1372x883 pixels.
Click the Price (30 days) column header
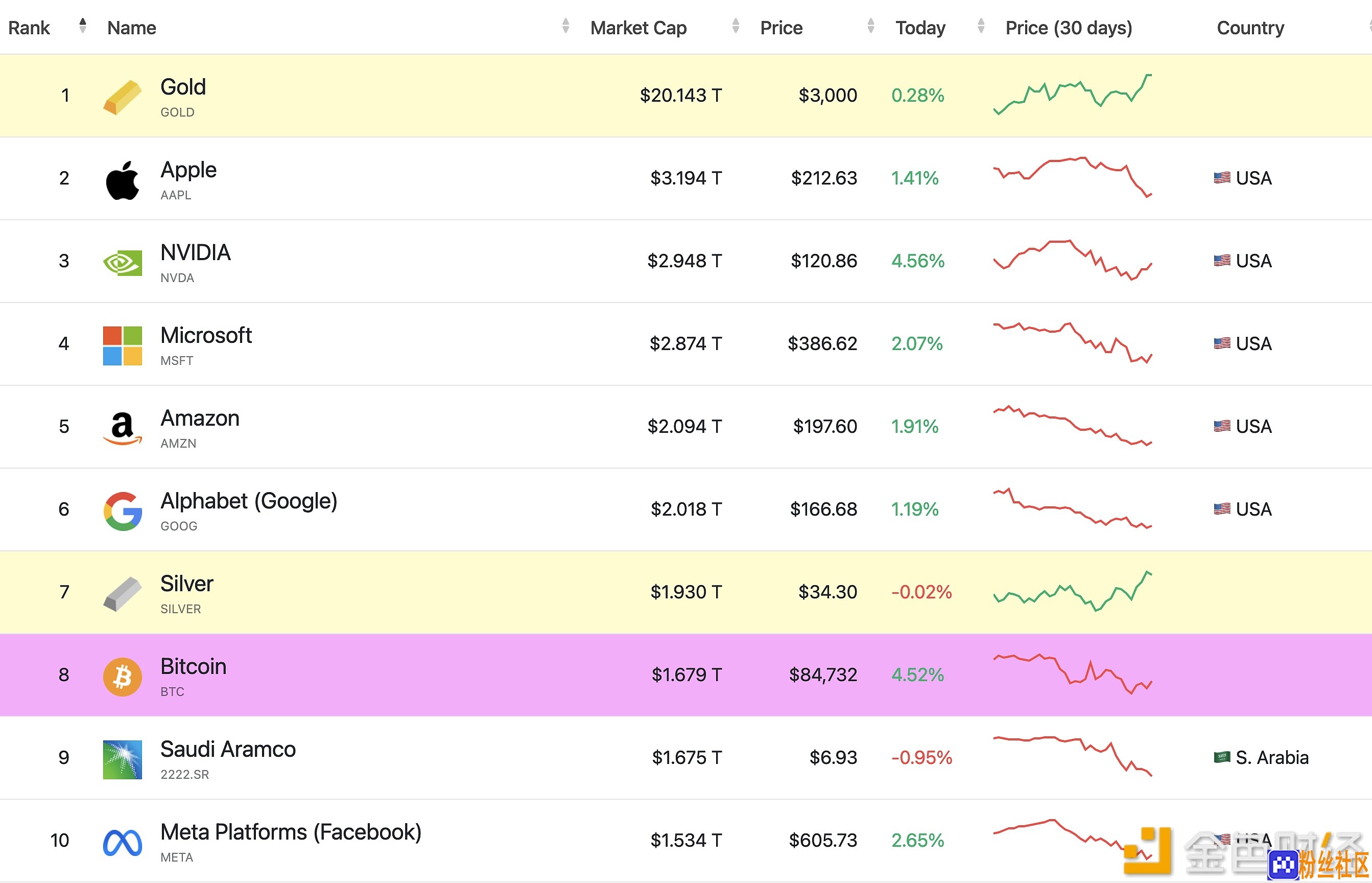(1068, 28)
